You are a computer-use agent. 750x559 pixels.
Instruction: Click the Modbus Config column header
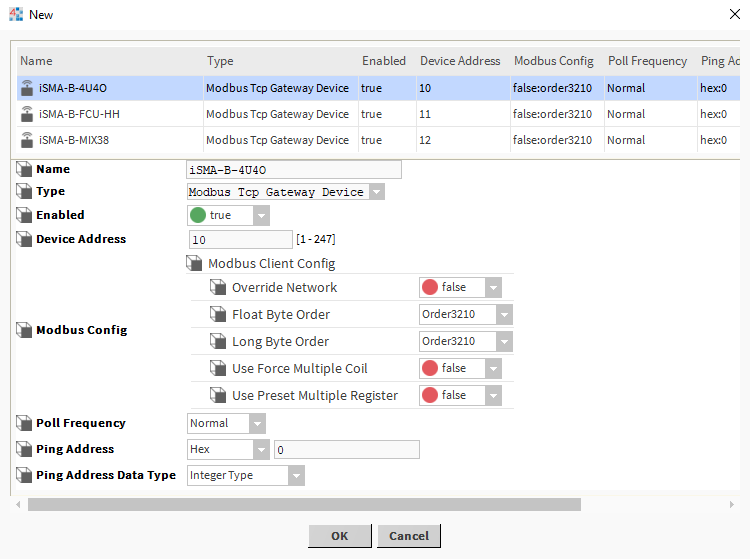click(x=553, y=61)
